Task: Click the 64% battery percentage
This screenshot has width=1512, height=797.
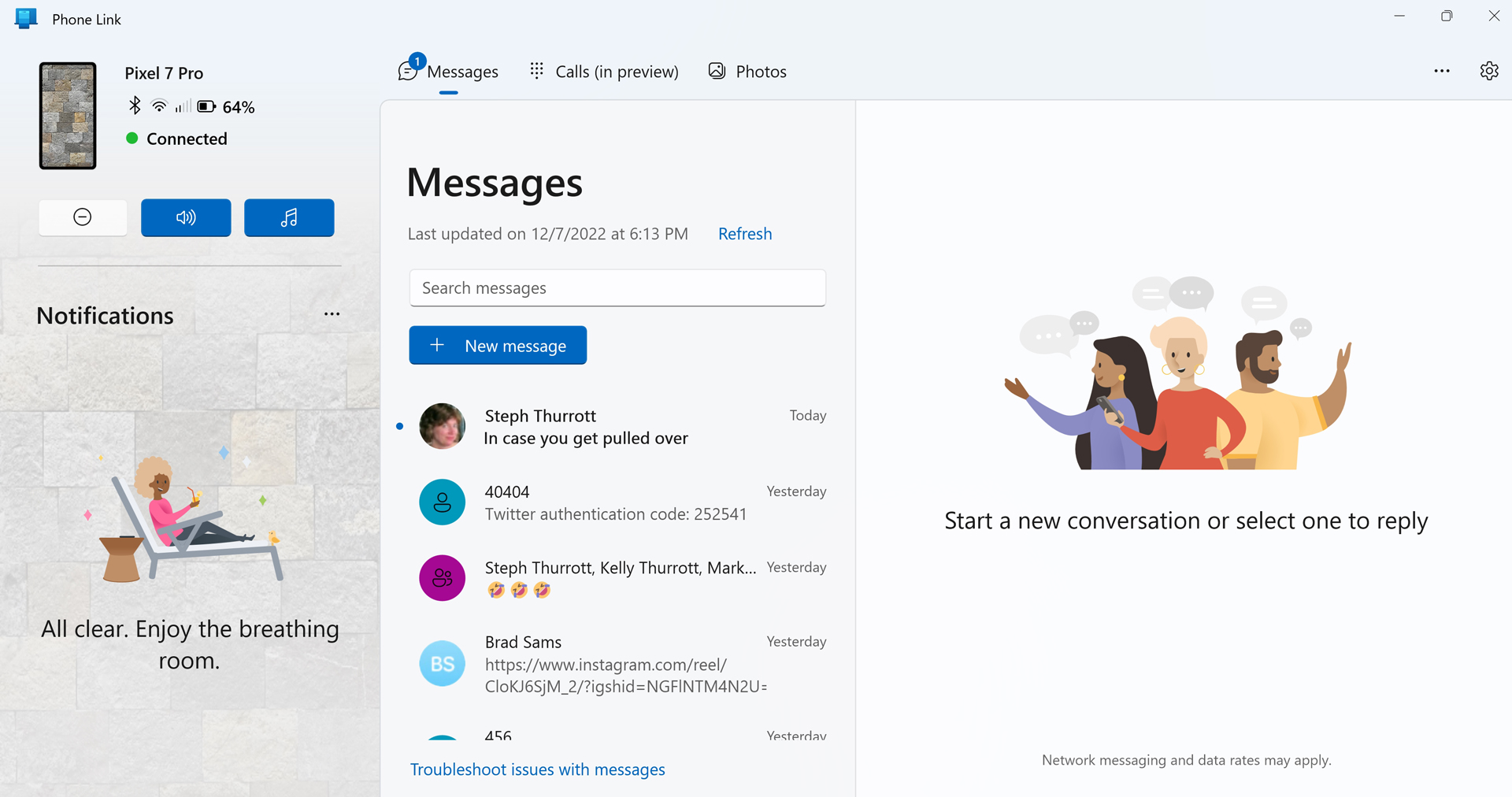Action: coord(239,107)
